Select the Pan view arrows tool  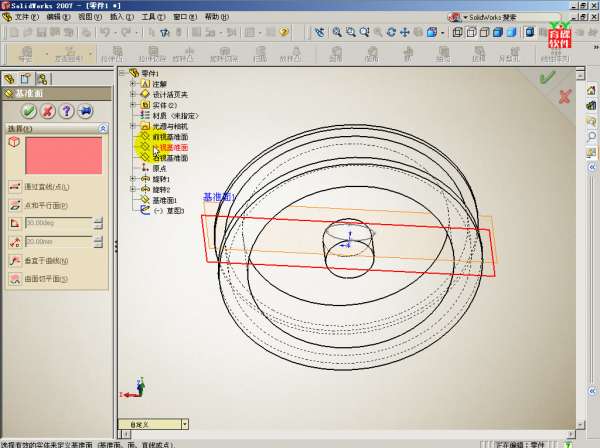[x=405, y=32]
